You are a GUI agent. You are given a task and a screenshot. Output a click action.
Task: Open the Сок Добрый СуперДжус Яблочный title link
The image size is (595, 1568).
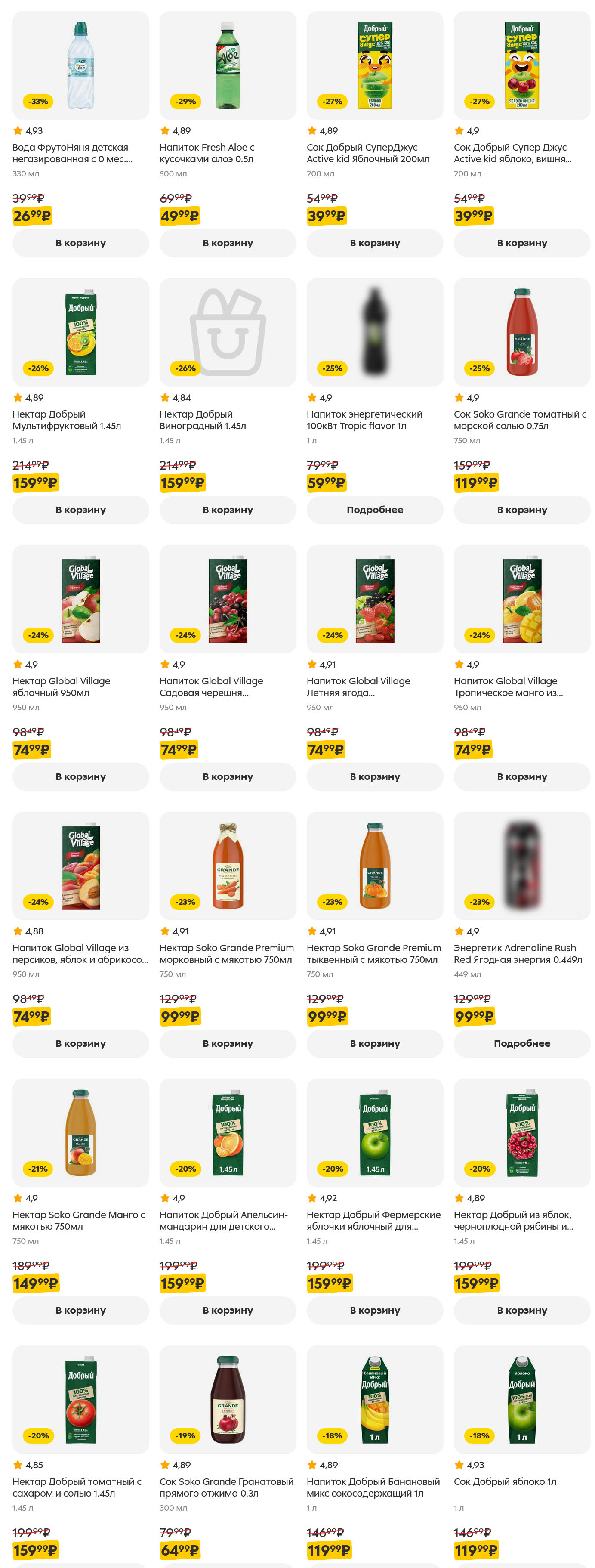click(367, 153)
